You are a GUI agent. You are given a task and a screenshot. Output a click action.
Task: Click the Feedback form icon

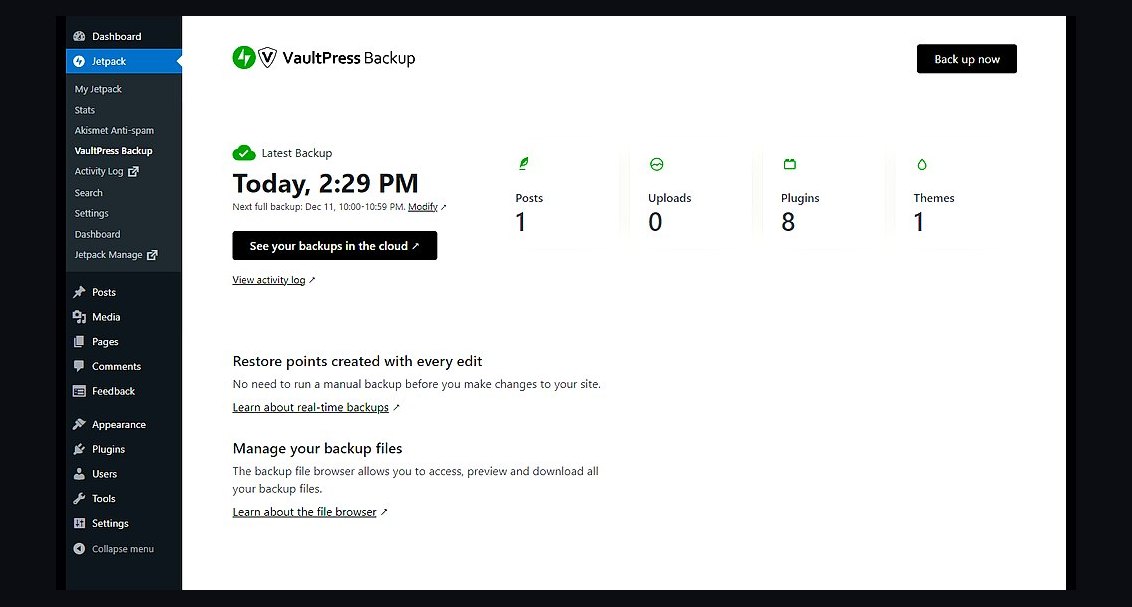pyautogui.click(x=79, y=391)
